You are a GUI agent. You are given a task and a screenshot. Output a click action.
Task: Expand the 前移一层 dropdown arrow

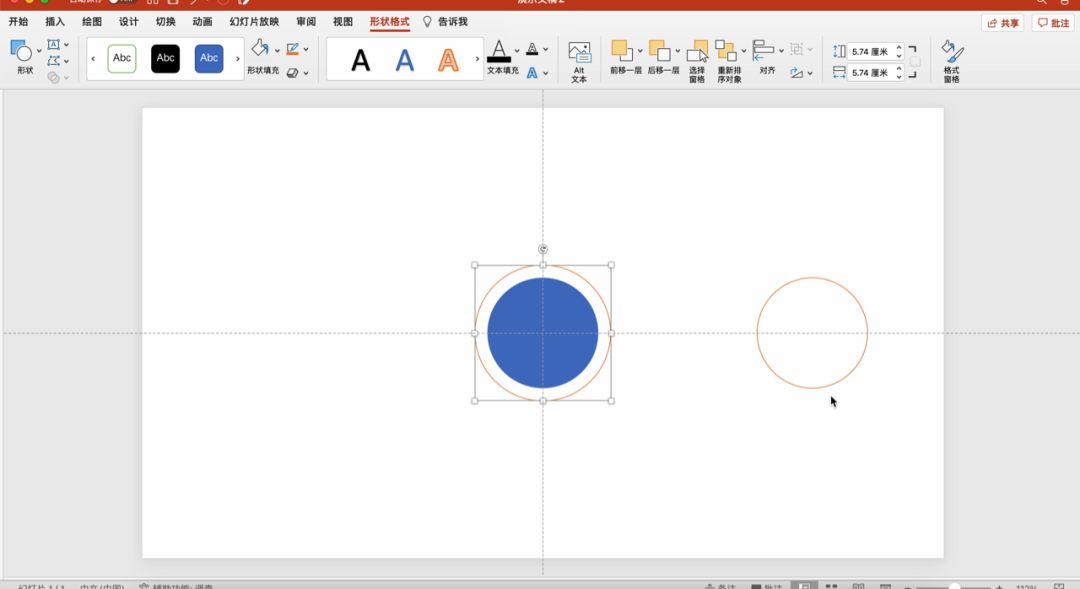tap(640, 51)
